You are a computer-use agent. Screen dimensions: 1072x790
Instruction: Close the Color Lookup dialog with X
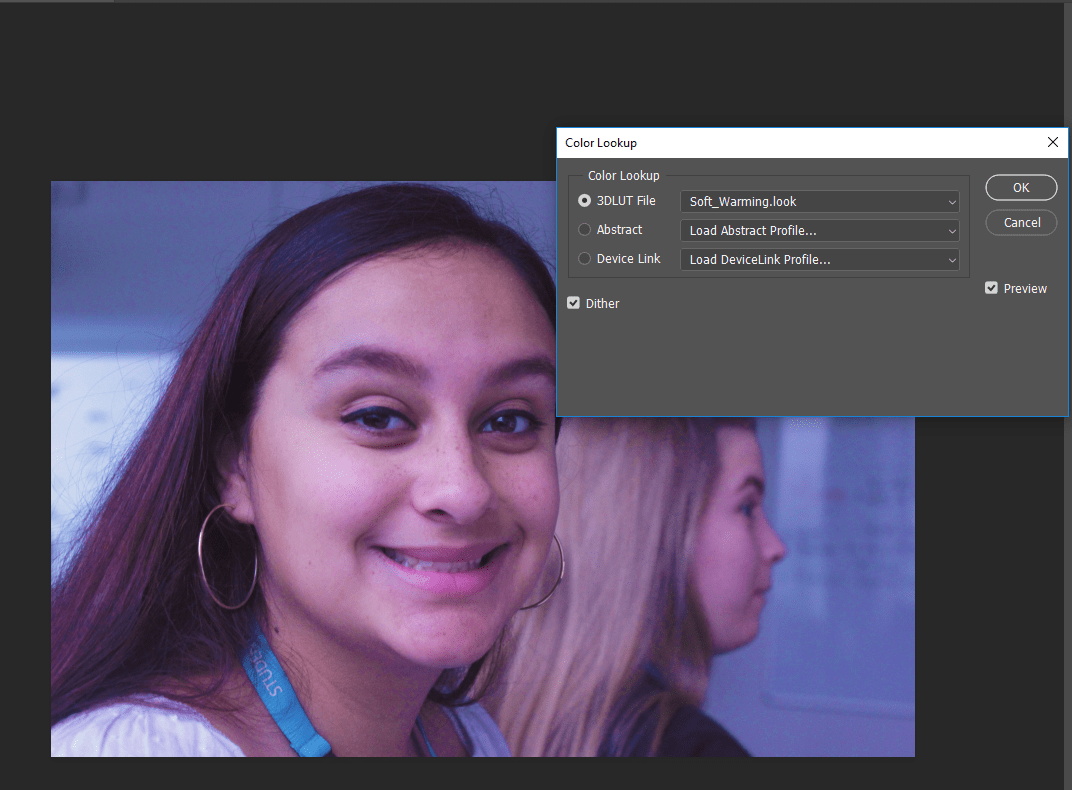[x=1052, y=143]
